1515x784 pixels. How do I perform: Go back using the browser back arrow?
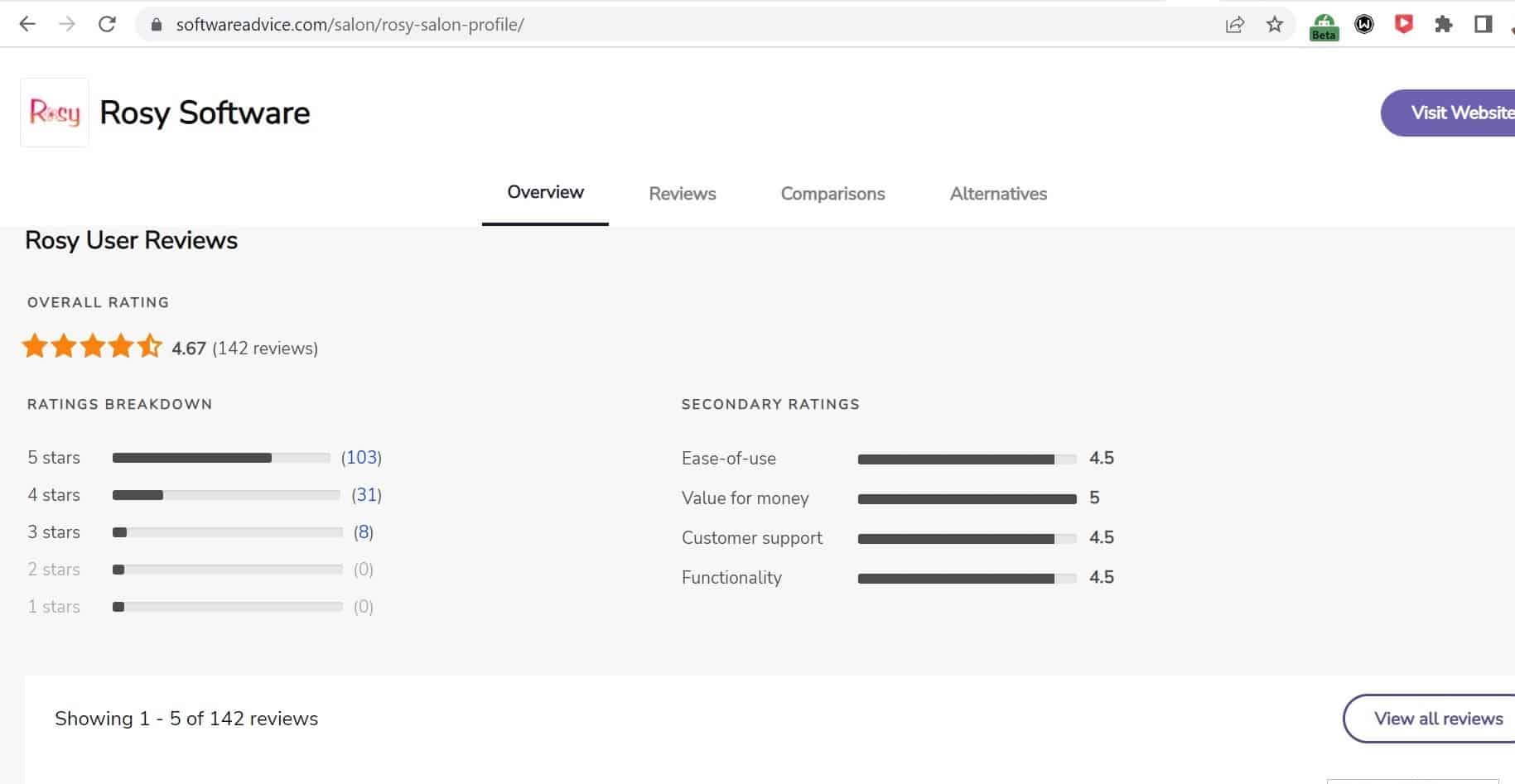27,24
